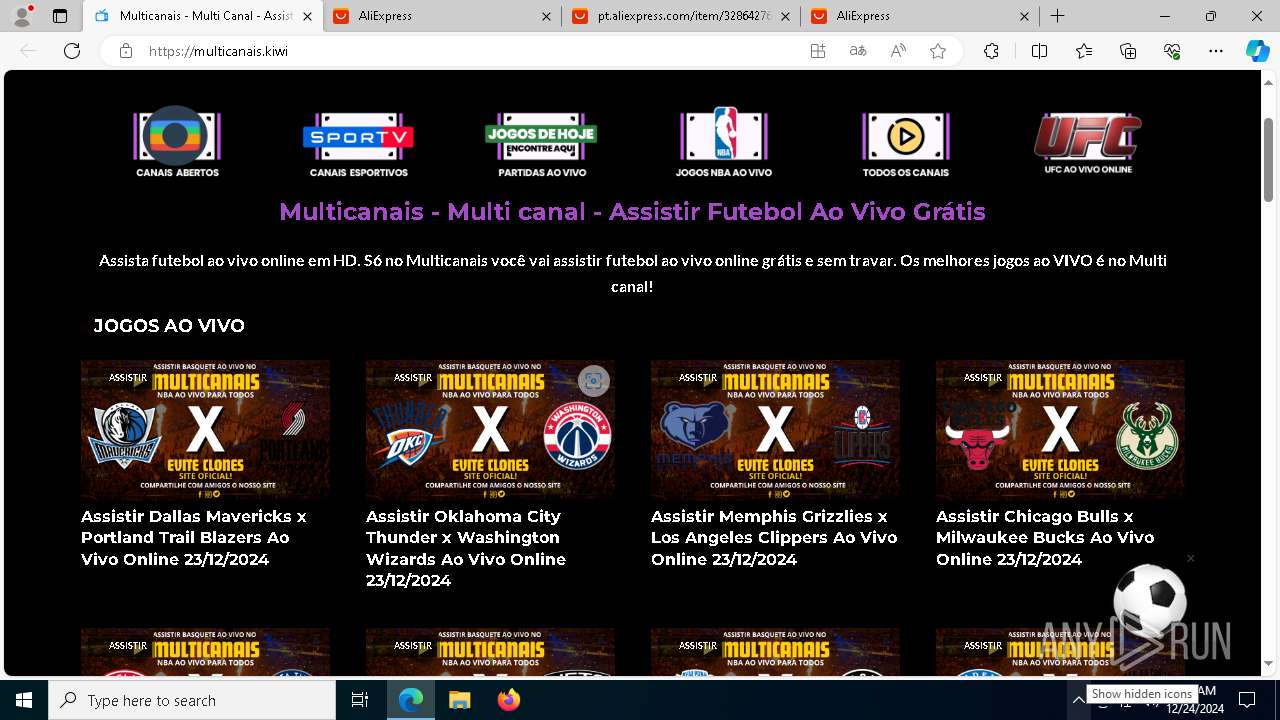1280x720 pixels.
Task: Go back to the previous page
Action: (x=28, y=51)
